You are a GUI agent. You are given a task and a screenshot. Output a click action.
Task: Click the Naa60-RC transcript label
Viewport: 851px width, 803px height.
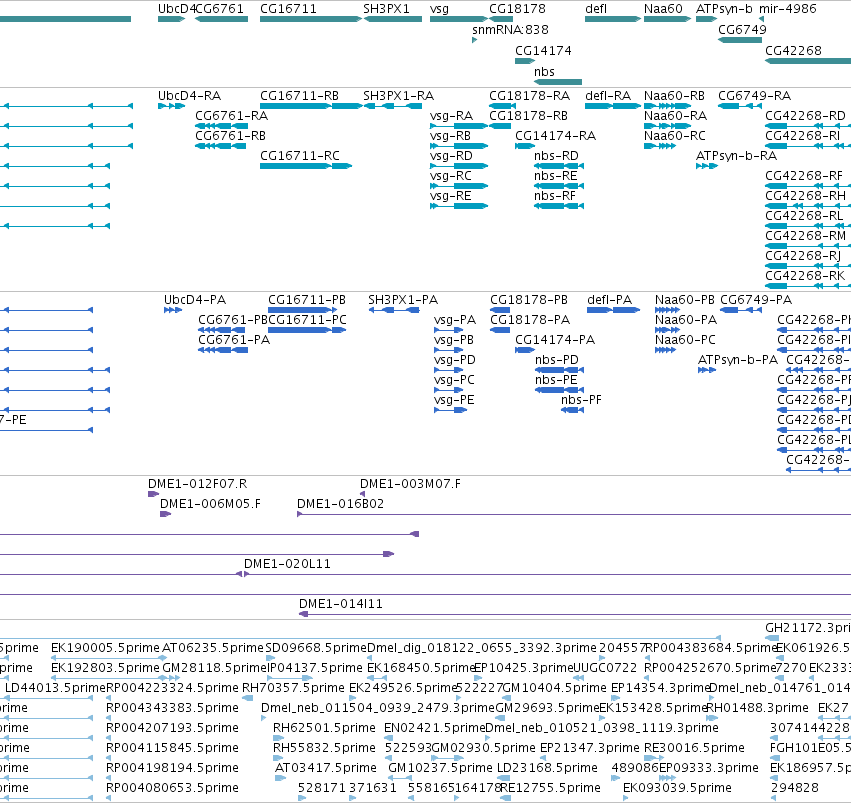[x=675, y=136]
